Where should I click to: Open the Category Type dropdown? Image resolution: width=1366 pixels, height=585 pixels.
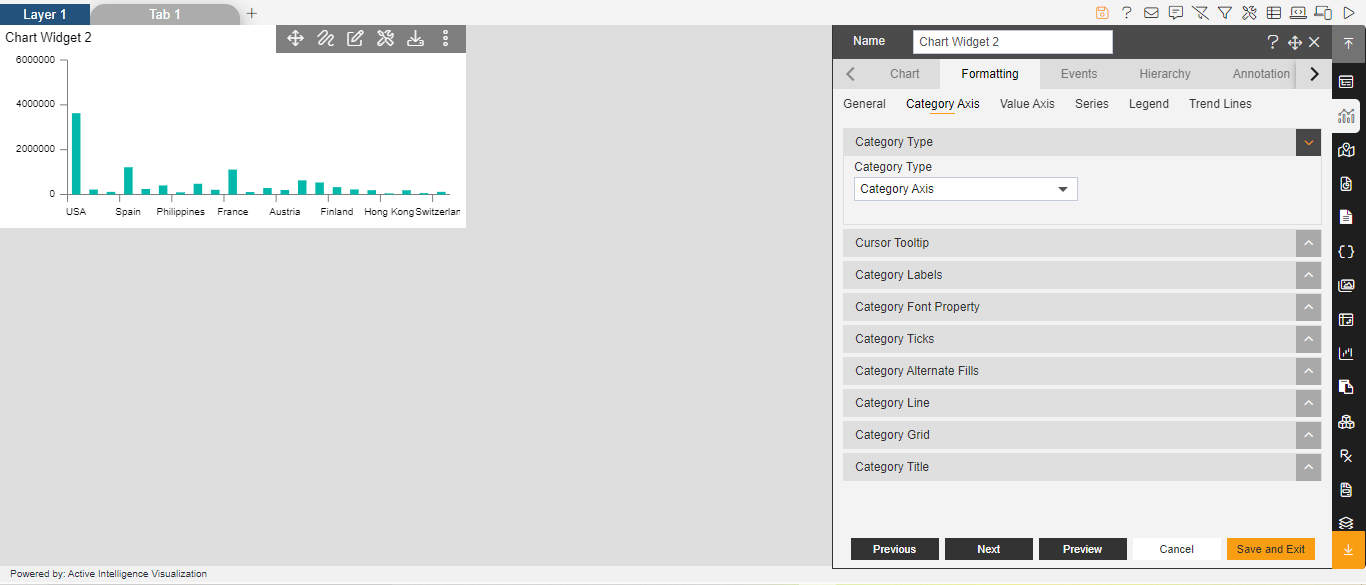point(966,189)
